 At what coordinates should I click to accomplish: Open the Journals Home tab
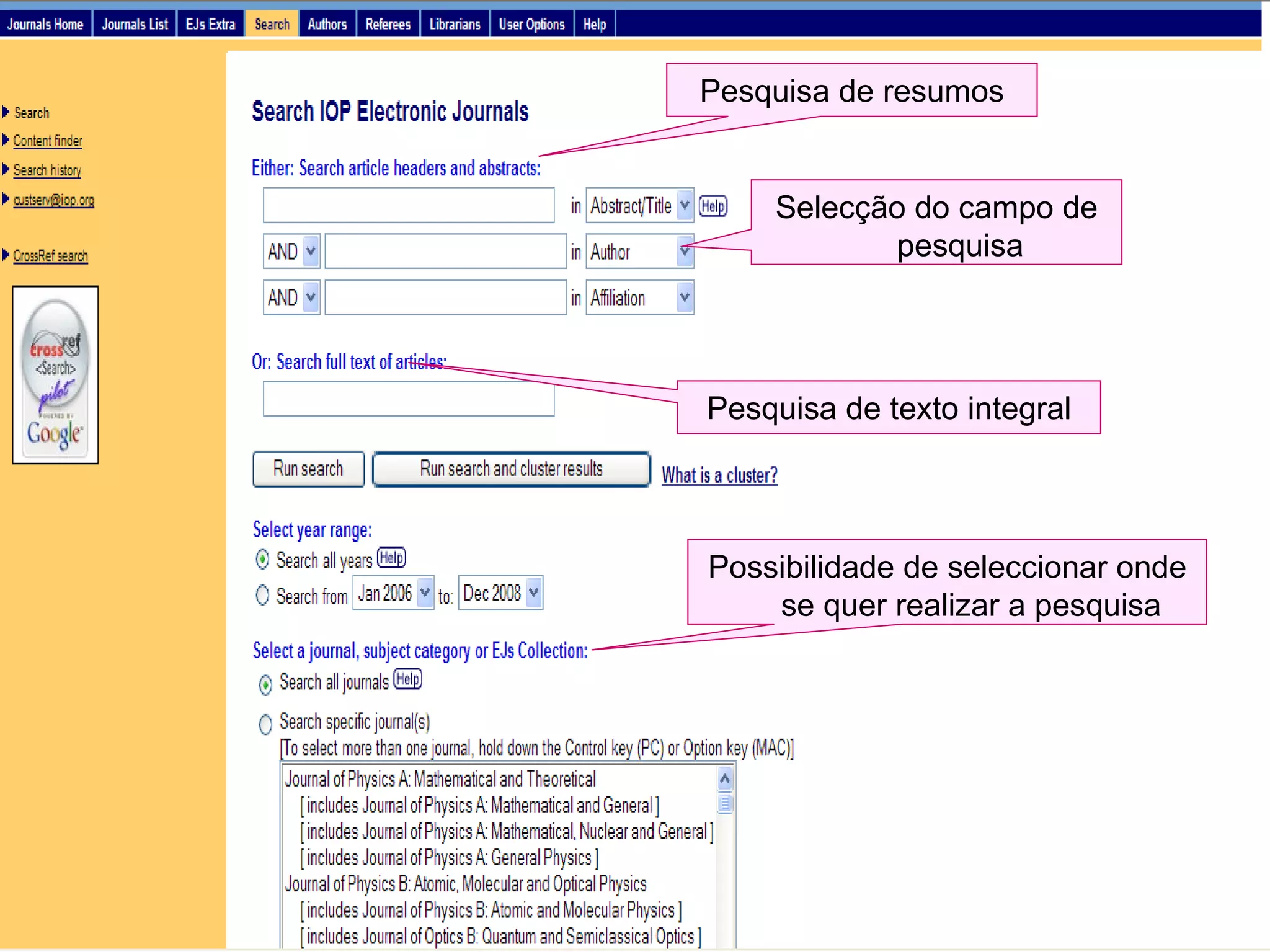tap(45, 24)
